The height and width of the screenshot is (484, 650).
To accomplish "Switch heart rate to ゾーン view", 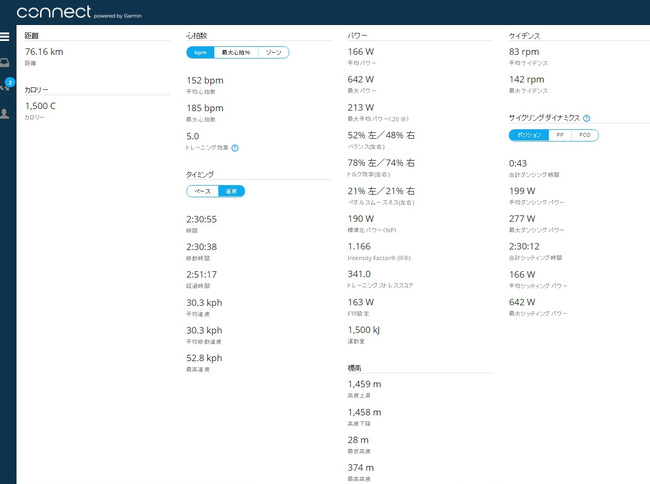I will 274,53.
